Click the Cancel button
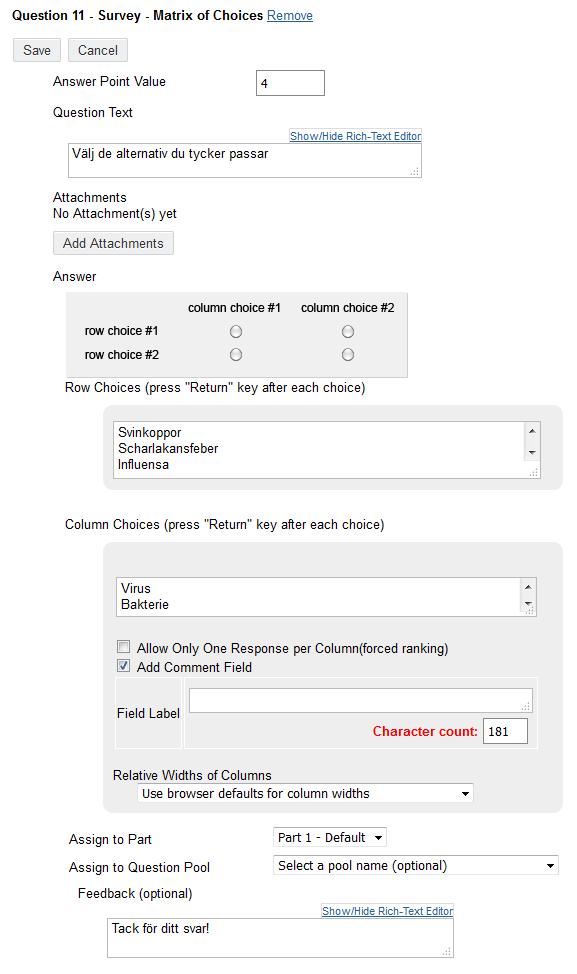The width and height of the screenshot is (577, 974). point(98,50)
